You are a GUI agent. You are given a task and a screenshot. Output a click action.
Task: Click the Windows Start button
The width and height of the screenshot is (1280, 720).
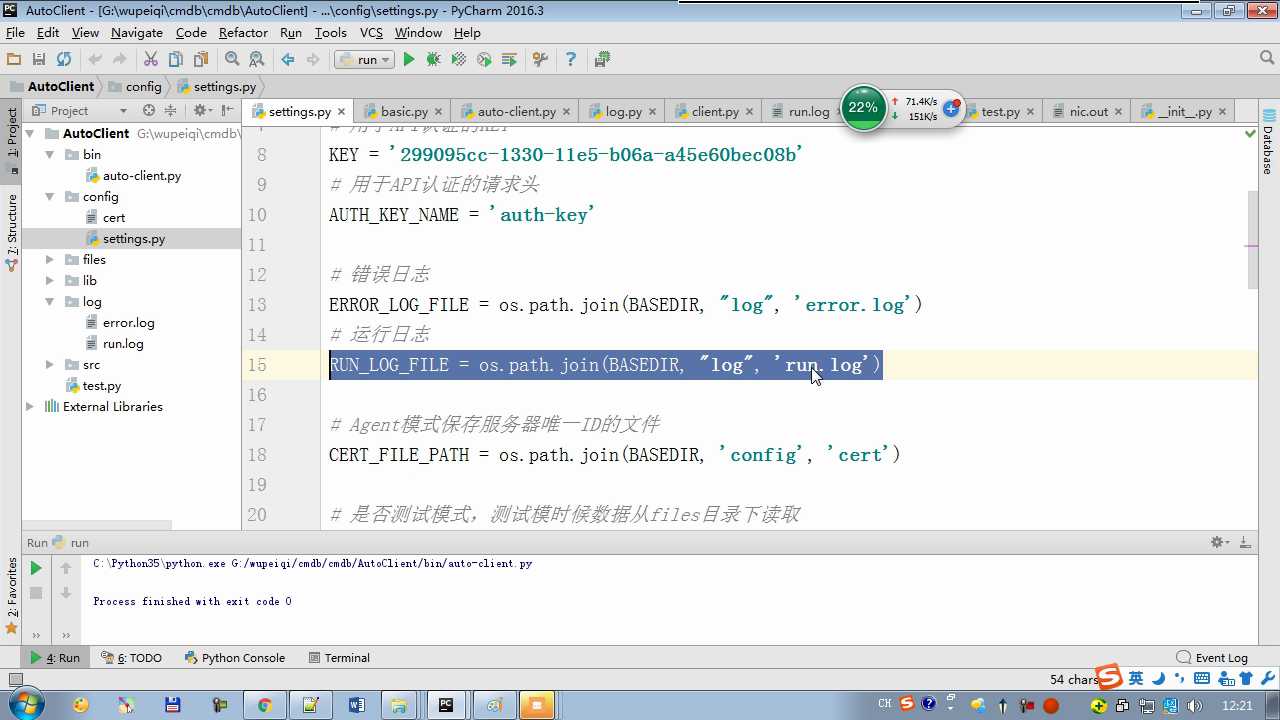(x=25, y=705)
